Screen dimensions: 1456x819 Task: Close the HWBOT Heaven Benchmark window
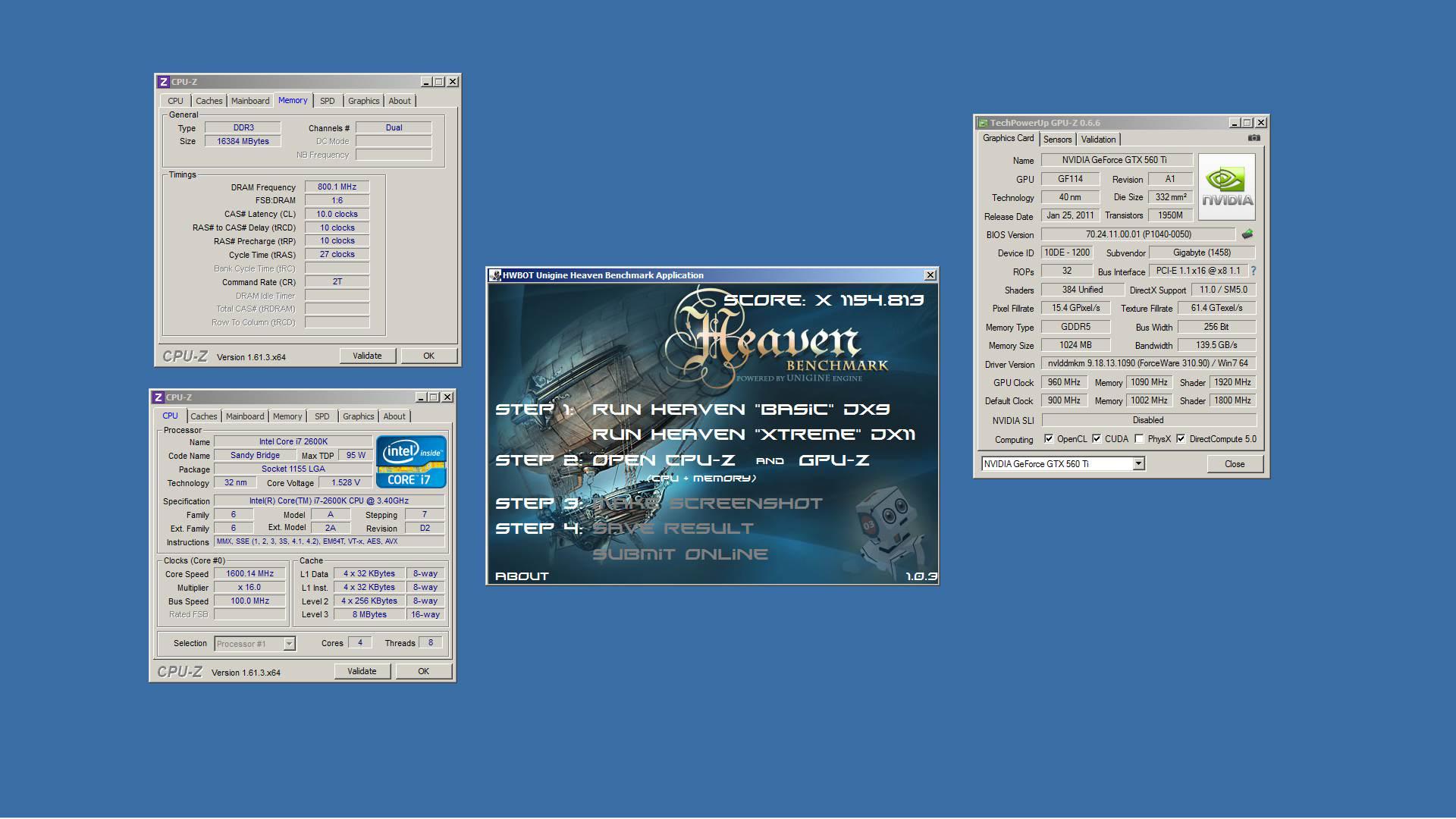tap(930, 275)
